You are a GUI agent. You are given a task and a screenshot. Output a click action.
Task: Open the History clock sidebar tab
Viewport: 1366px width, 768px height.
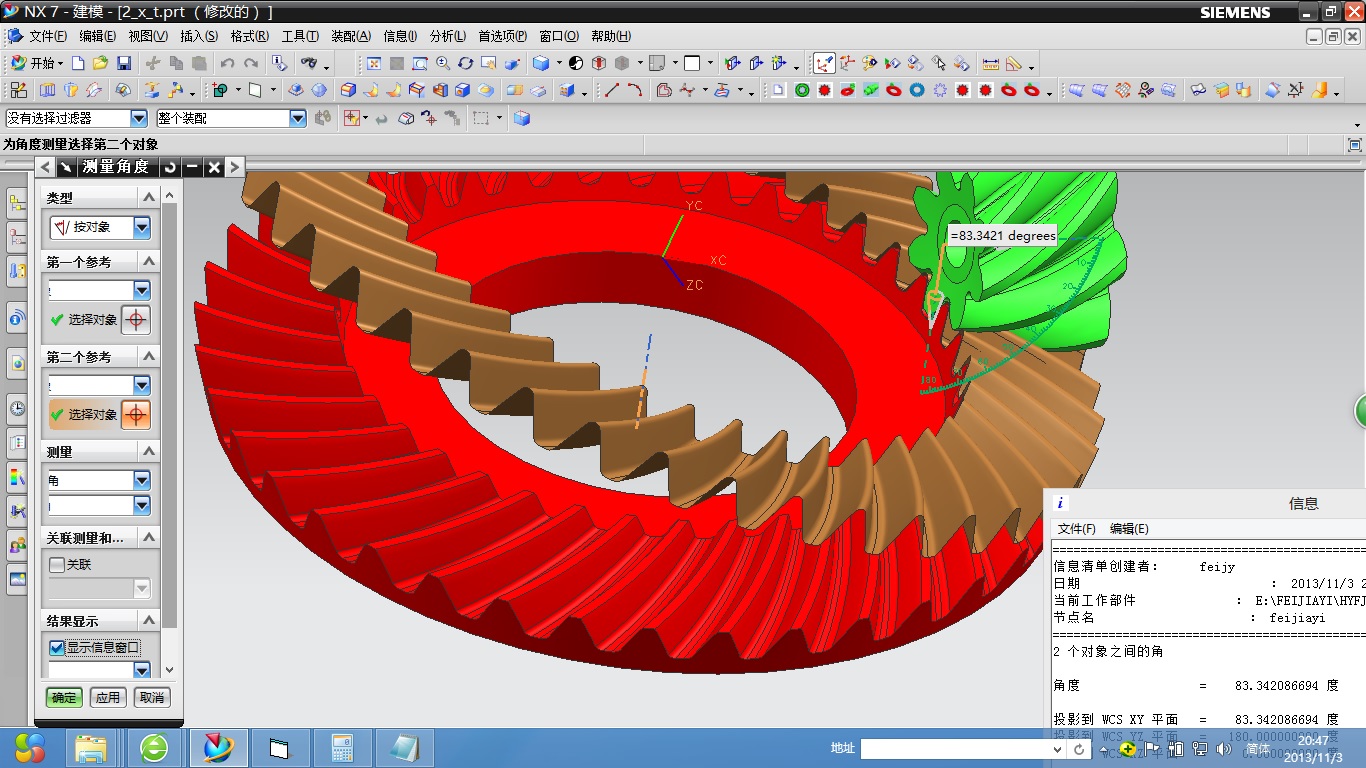[17, 408]
